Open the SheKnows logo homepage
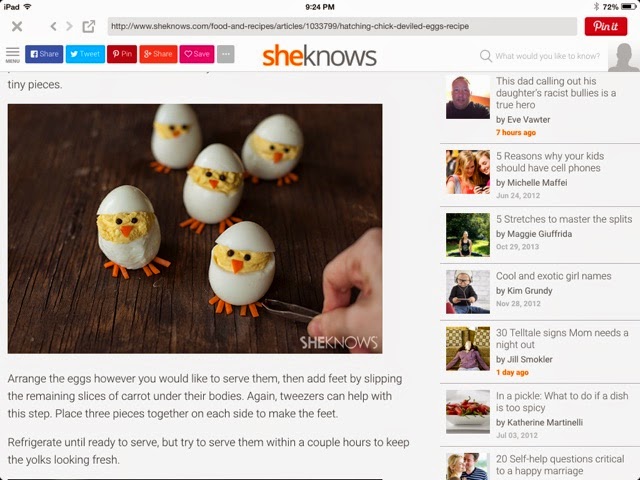This screenshot has width=640, height=480. 319,56
